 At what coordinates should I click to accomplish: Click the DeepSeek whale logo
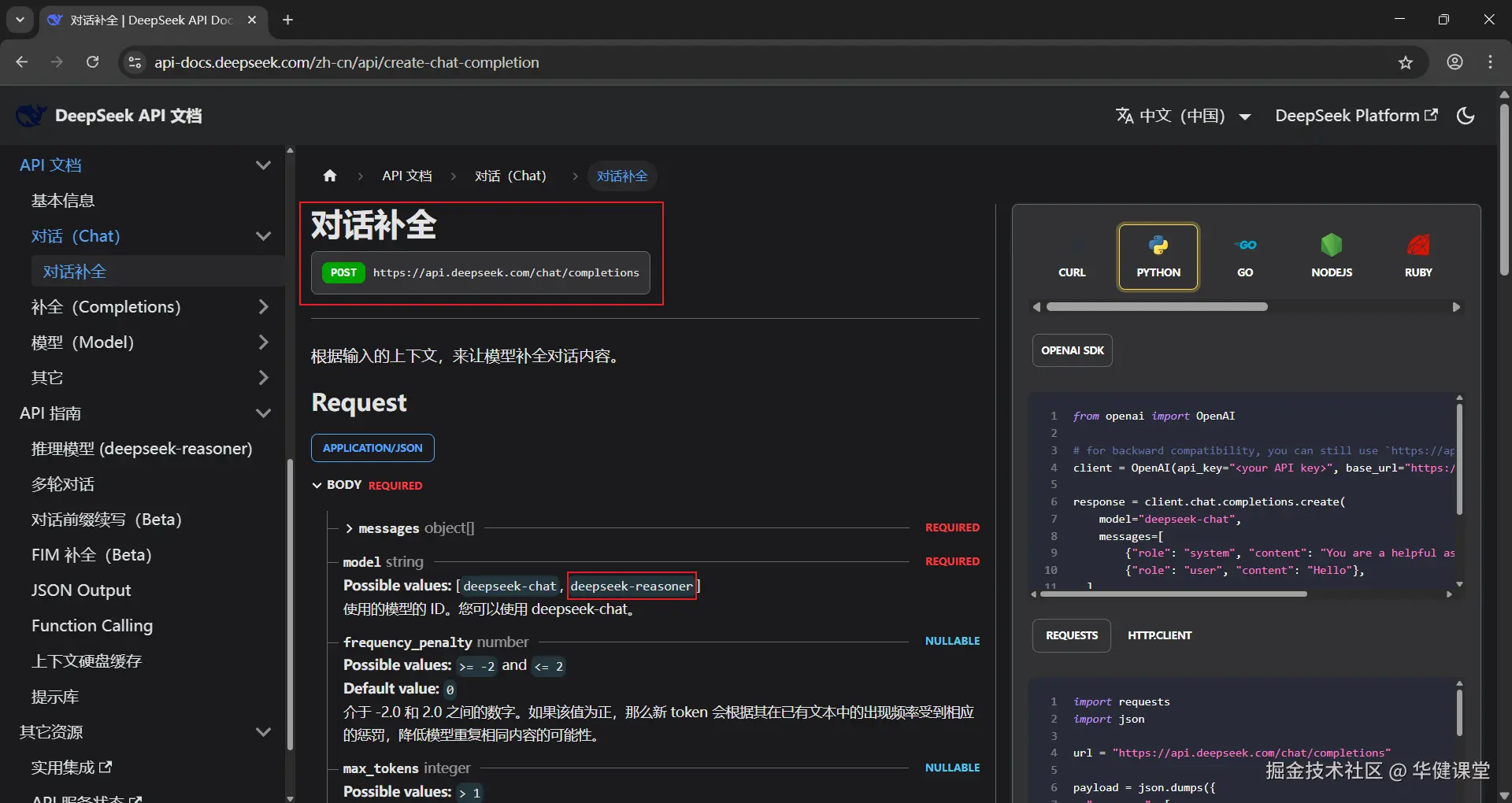31,116
